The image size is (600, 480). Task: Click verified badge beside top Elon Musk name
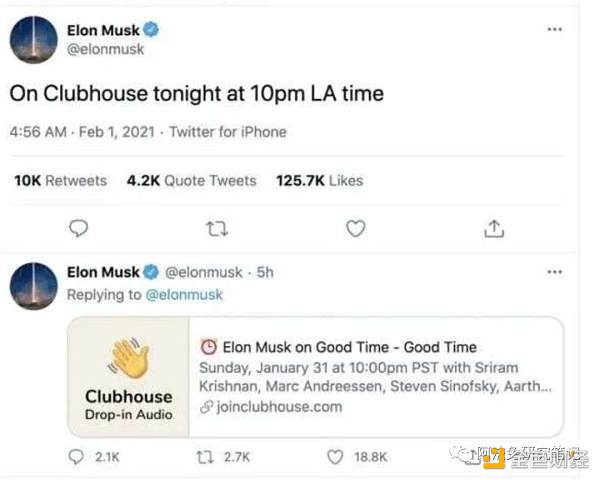point(152,31)
